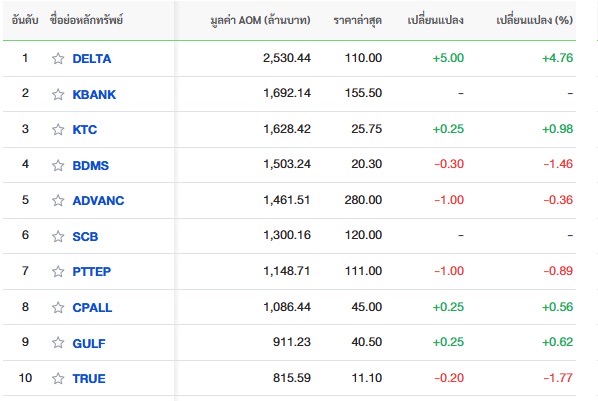This screenshot has width=598, height=401.
Task: Sort by ราคาล่าสุด column header
Action: coord(357,20)
